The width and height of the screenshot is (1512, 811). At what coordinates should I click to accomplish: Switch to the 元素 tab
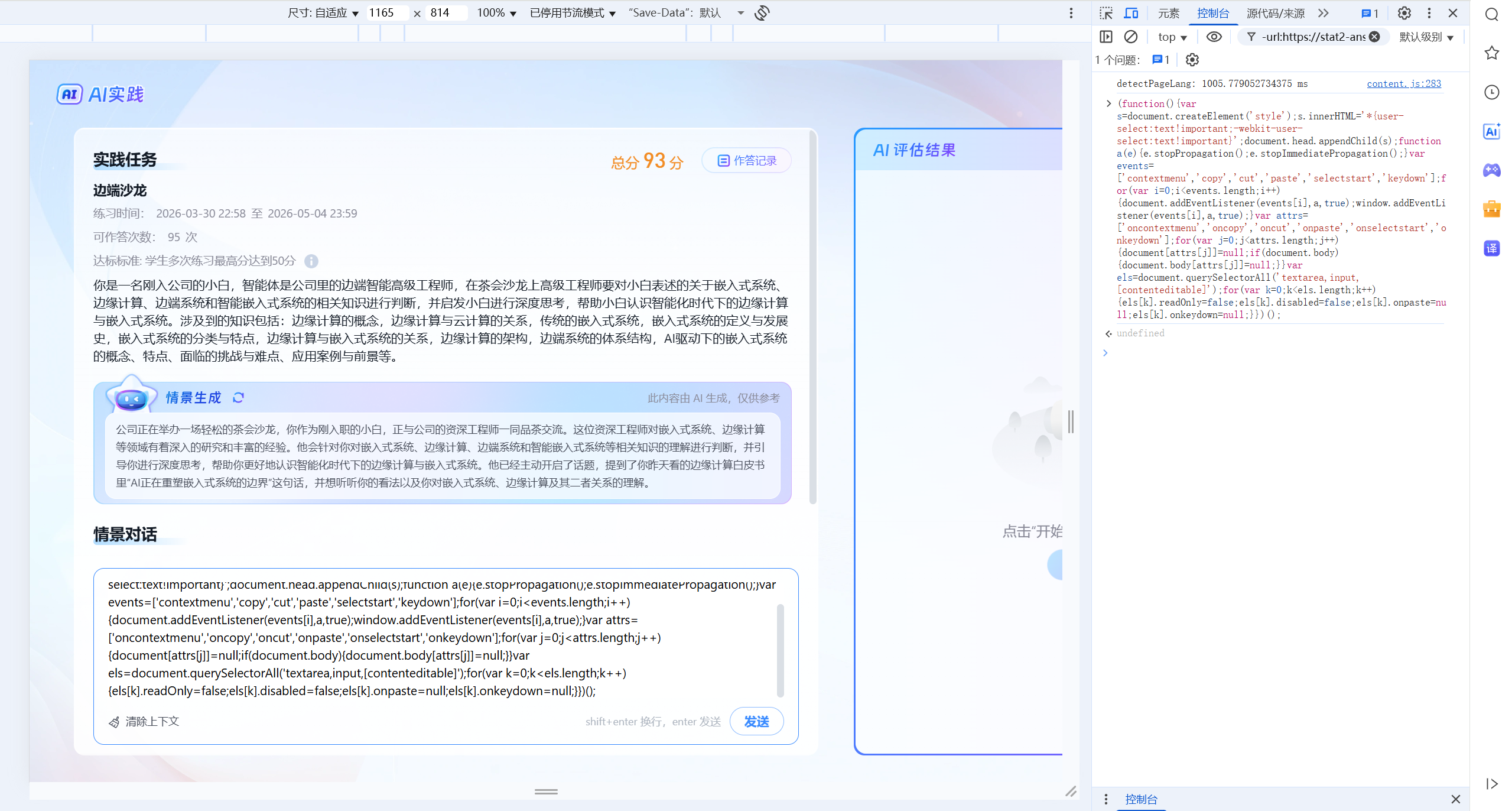pyautogui.click(x=1168, y=13)
